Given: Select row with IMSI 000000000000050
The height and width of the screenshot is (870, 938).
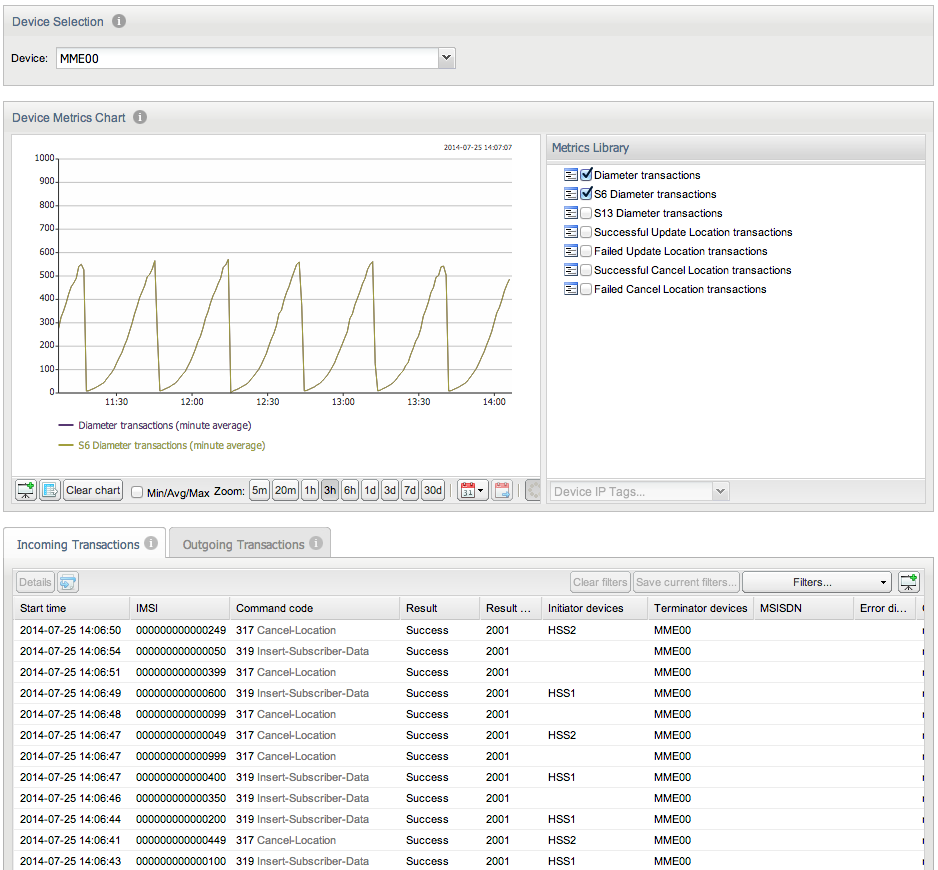Looking at the screenshot, I should tap(468, 651).
